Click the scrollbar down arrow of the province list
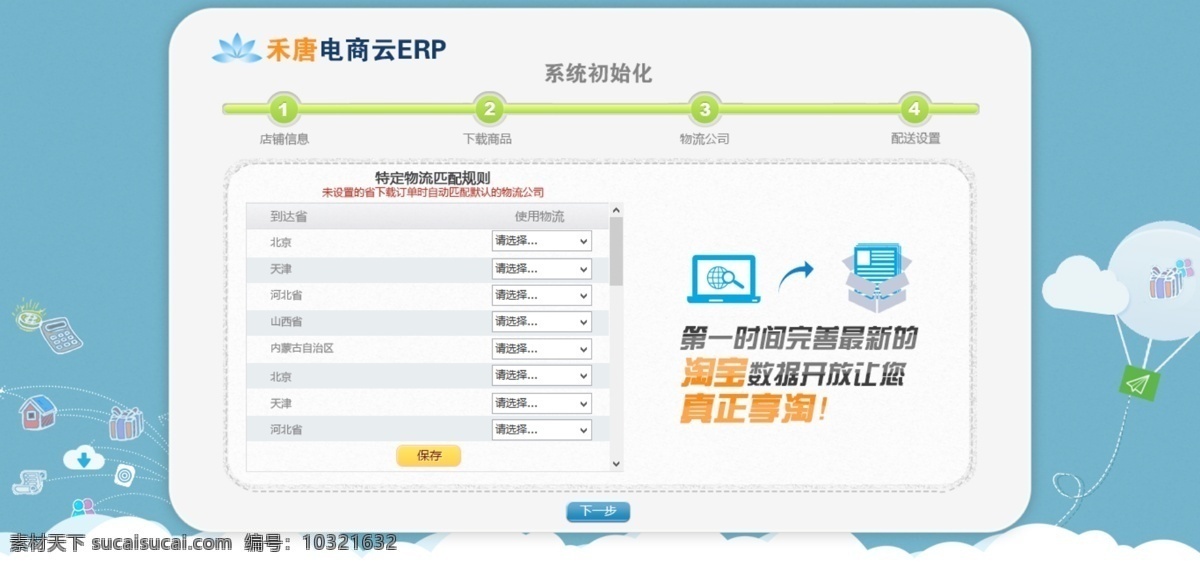Viewport: 1200px width, 566px height. click(x=616, y=464)
